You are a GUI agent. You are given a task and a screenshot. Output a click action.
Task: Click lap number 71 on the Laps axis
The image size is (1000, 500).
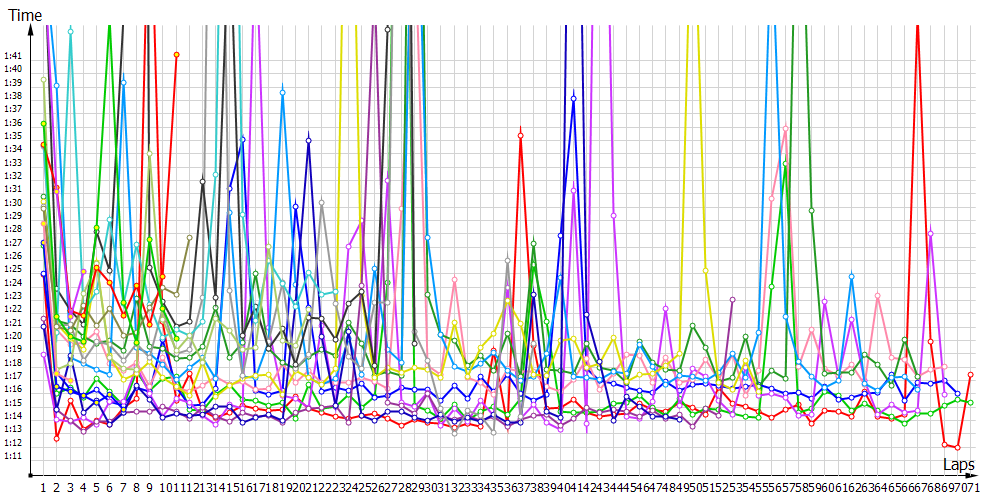[970, 487]
